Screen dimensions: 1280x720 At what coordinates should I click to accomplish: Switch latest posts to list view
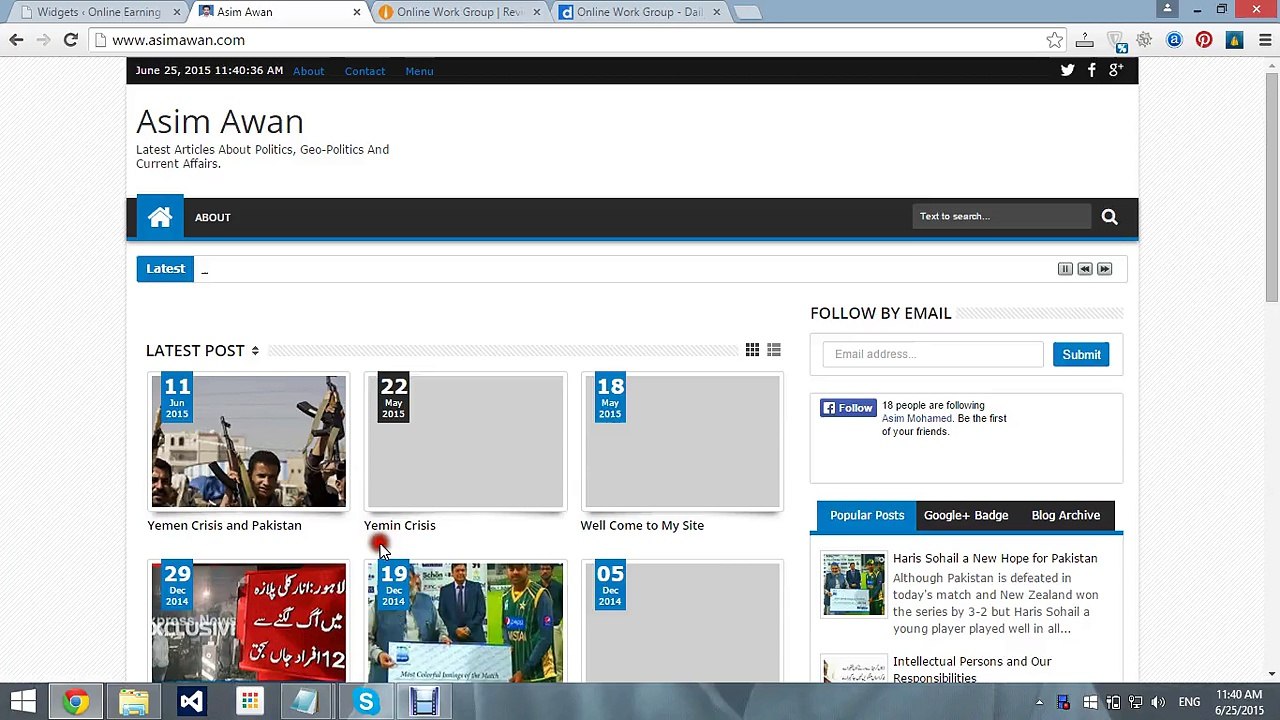(774, 350)
